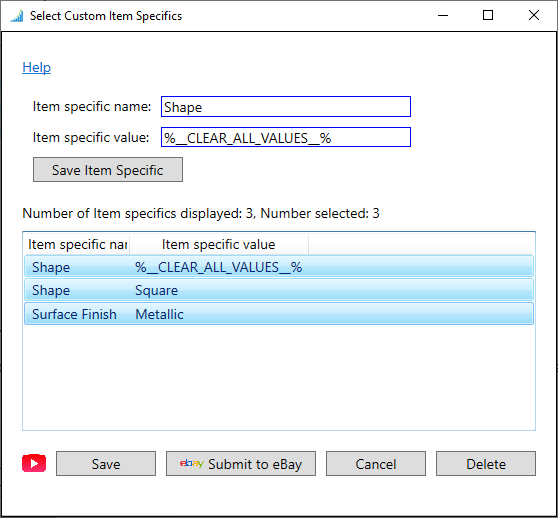Viewport: 558px width, 518px height.
Task: Sort by Item specific value column header
Action: pos(219,244)
